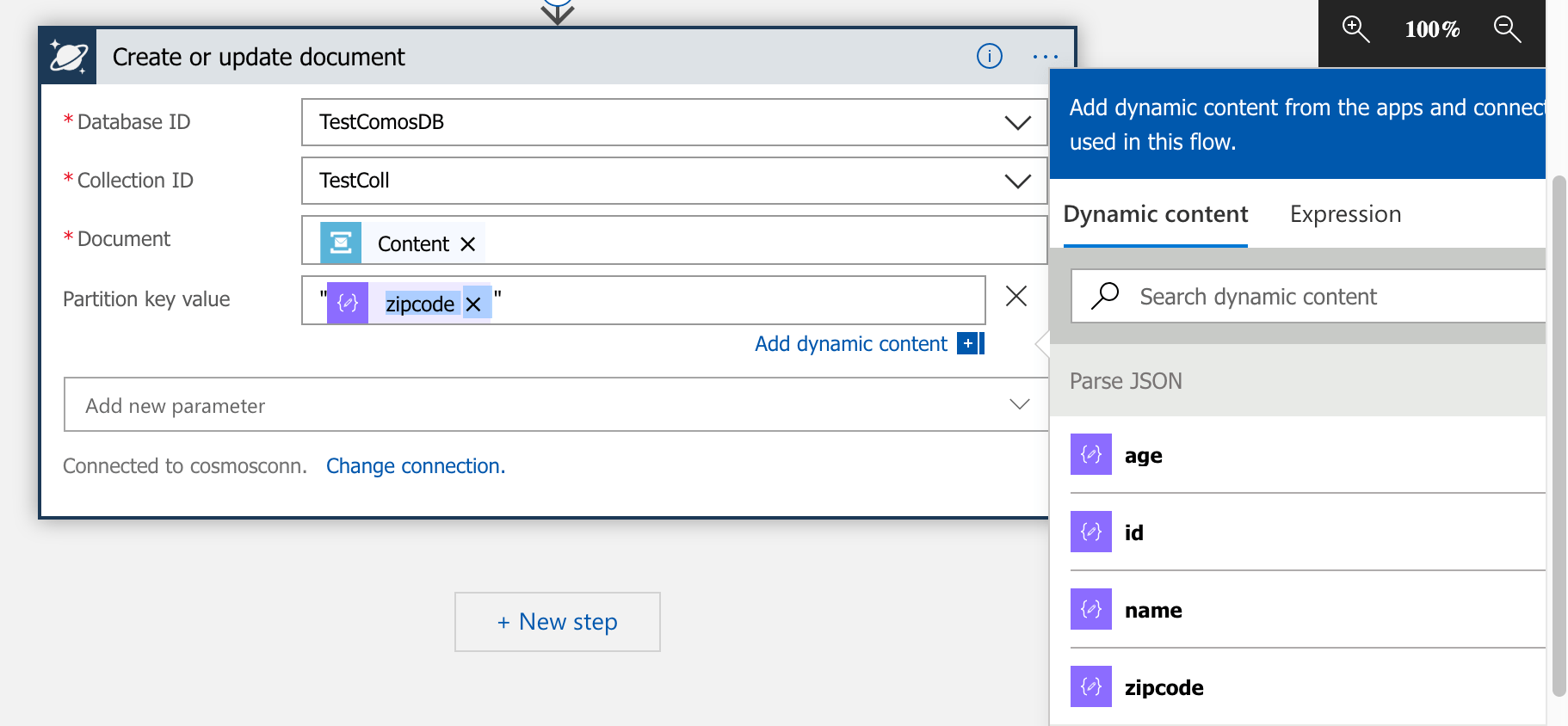Click the age Parse JSON icon
The height and width of the screenshot is (726, 1568).
[x=1091, y=454]
